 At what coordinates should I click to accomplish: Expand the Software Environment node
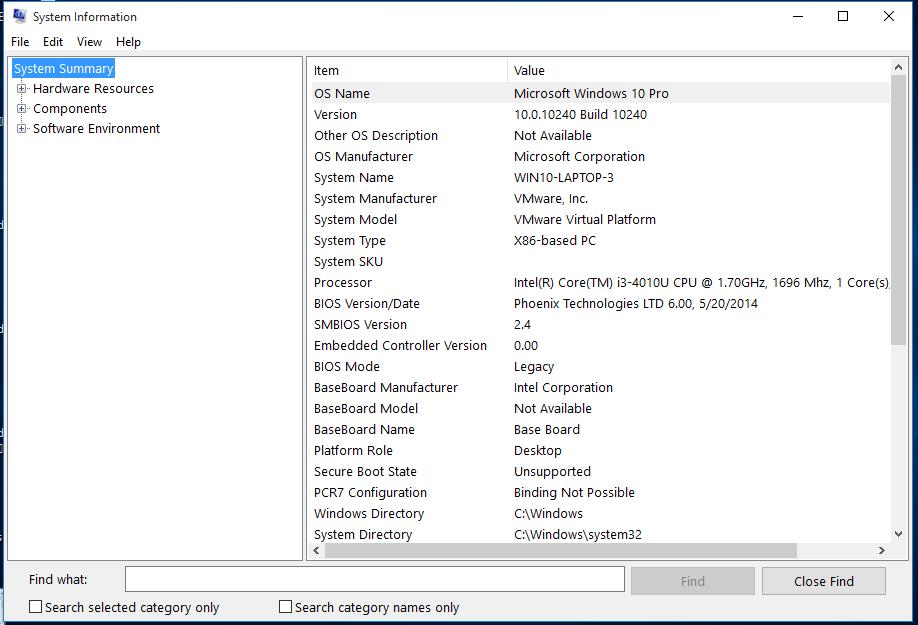22,128
